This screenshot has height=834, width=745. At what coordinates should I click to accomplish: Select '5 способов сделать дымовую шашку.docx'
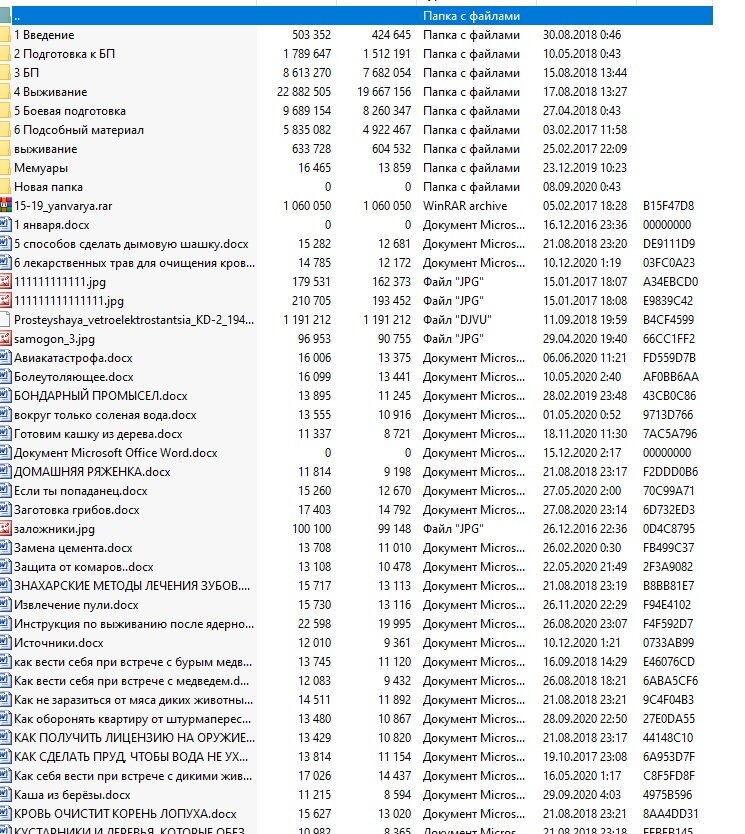coord(131,244)
